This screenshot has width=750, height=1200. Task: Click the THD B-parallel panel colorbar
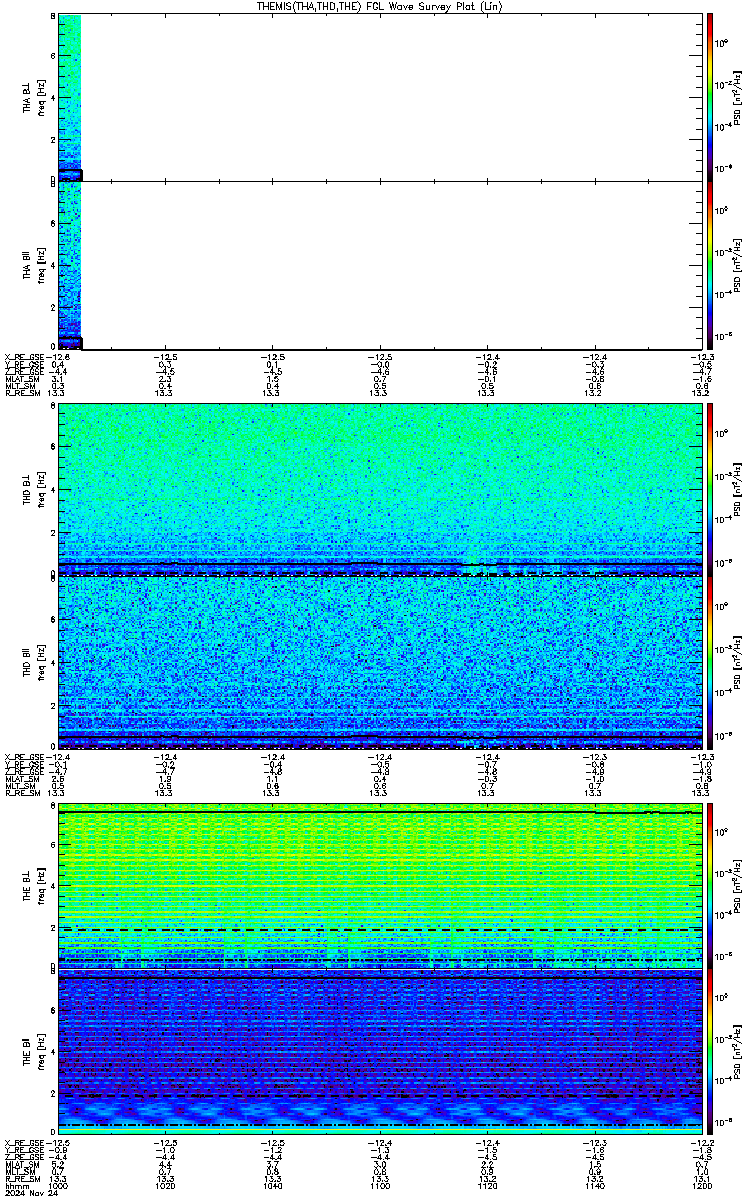[710, 661]
